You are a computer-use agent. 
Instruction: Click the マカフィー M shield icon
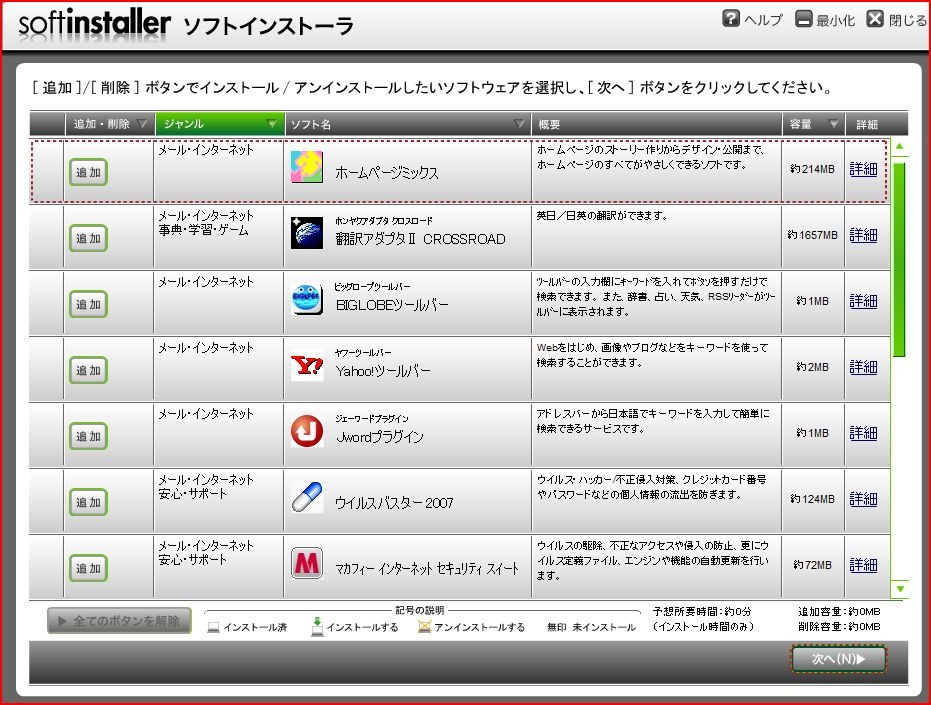[307, 563]
